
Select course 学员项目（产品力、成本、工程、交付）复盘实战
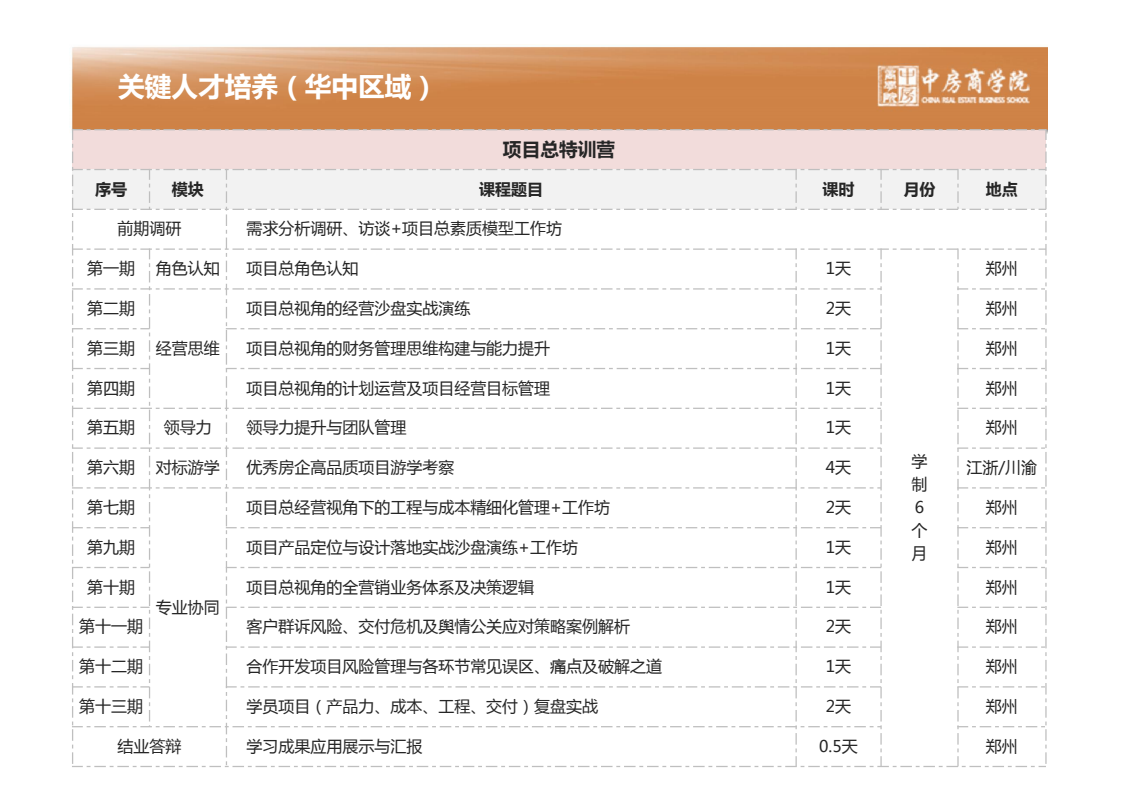point(422,707)
